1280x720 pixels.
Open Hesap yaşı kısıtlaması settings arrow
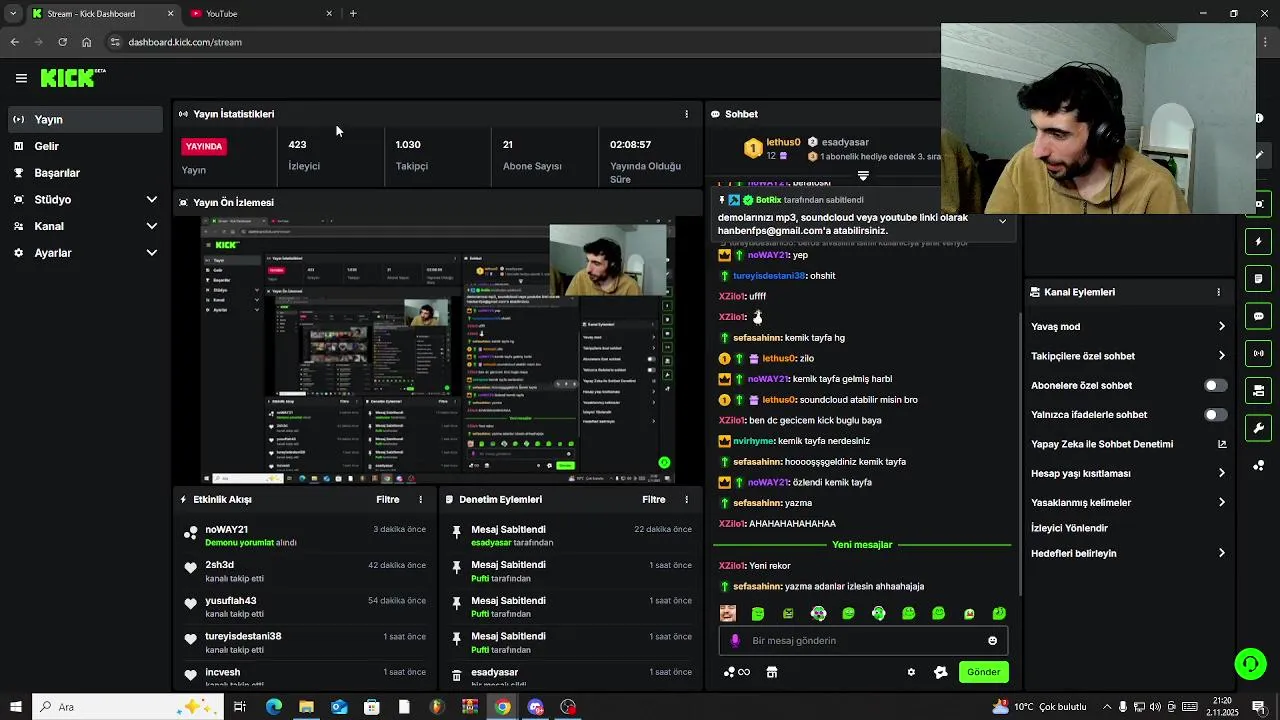[1221, 473]
